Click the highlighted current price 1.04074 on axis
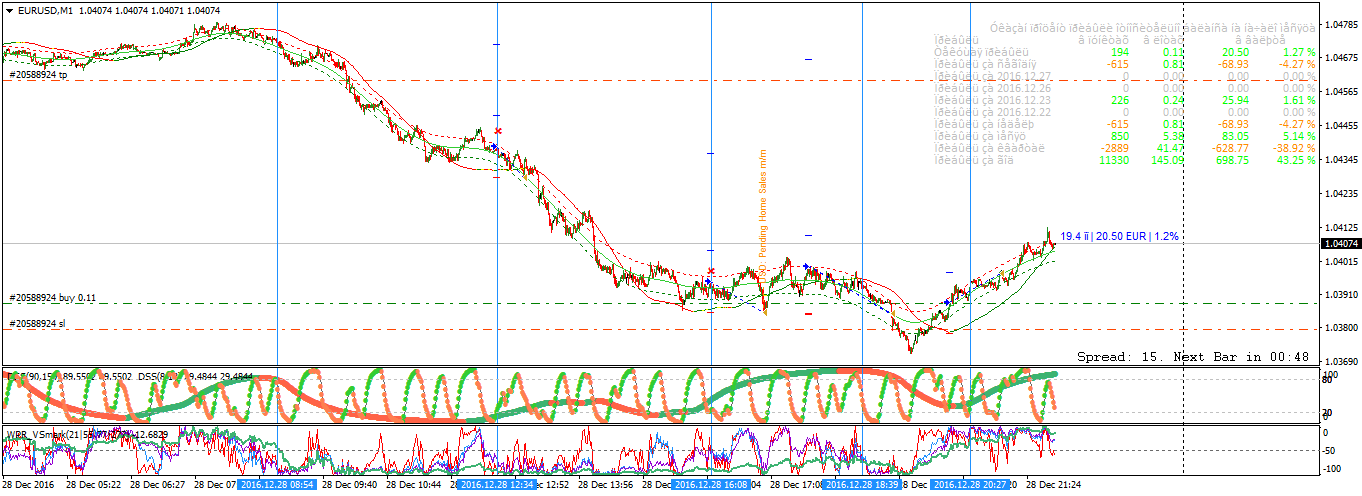Screen dimensions: 1362x496 (x=1339, y=244)
